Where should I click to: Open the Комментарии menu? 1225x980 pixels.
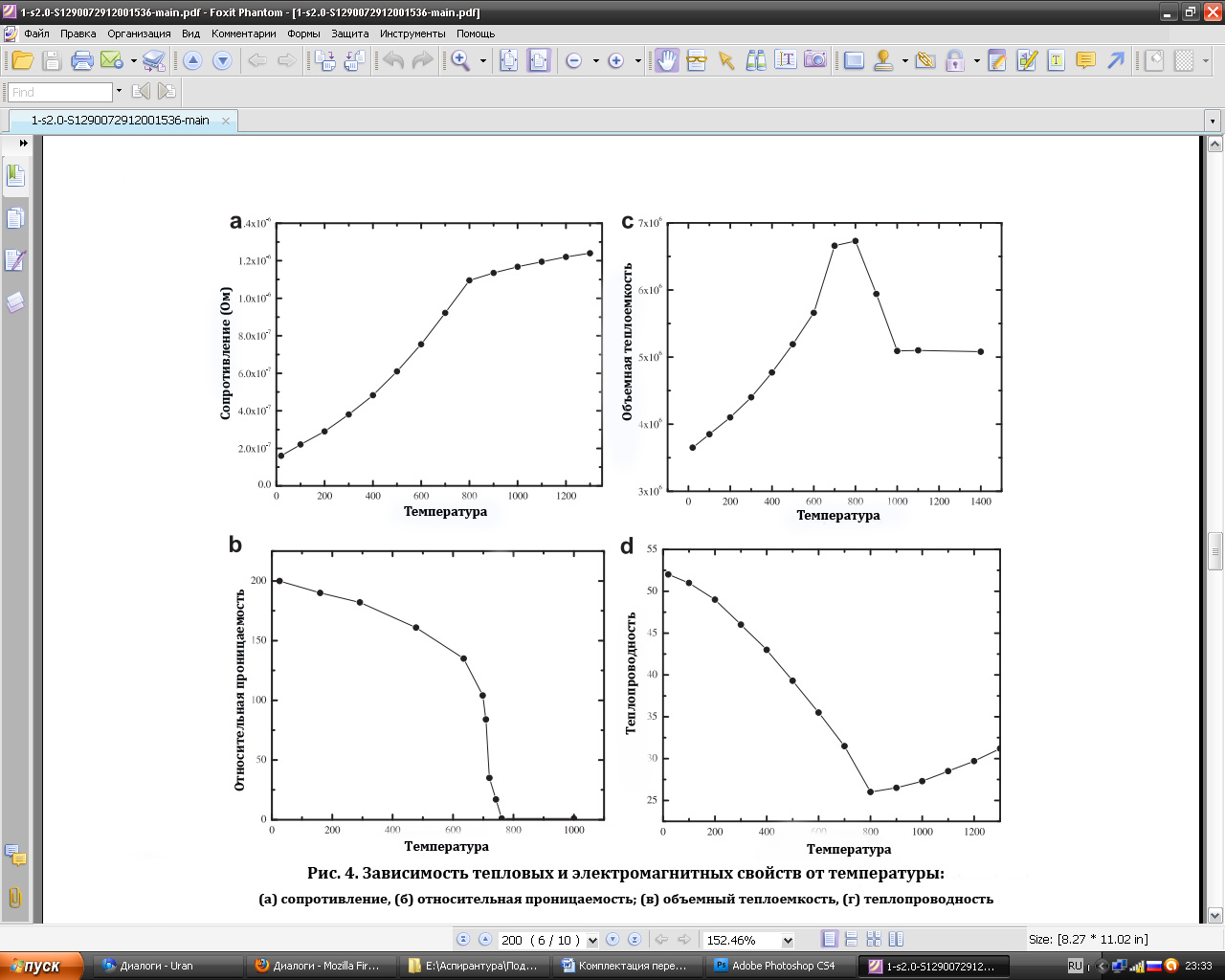click(243, 33)
